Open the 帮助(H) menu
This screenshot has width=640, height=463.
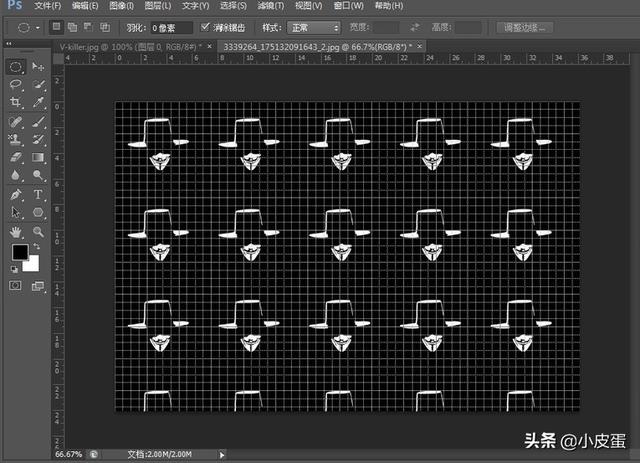[x=389, y=6]
